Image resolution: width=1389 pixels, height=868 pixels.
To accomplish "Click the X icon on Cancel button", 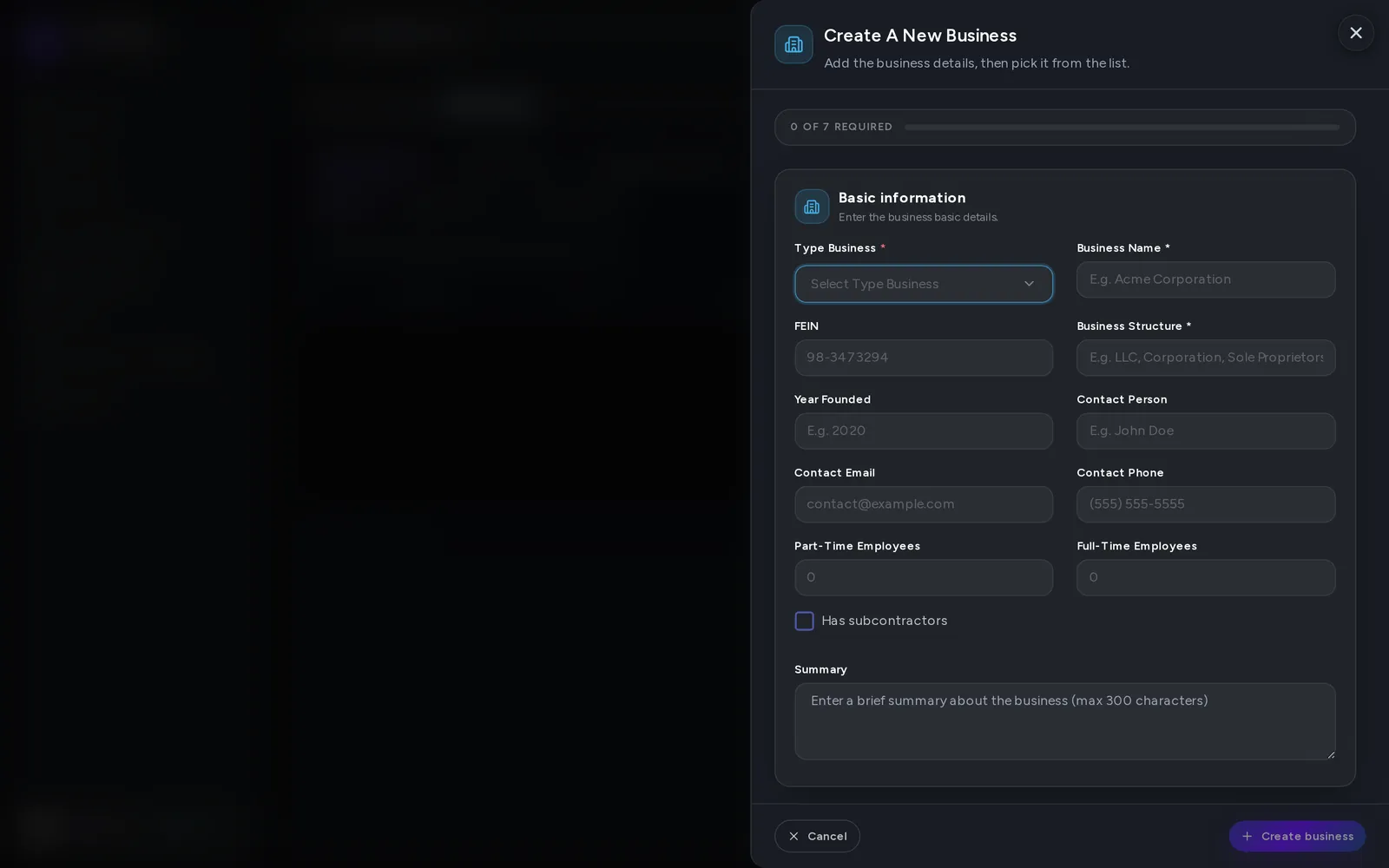I will (x=793, y=836).
